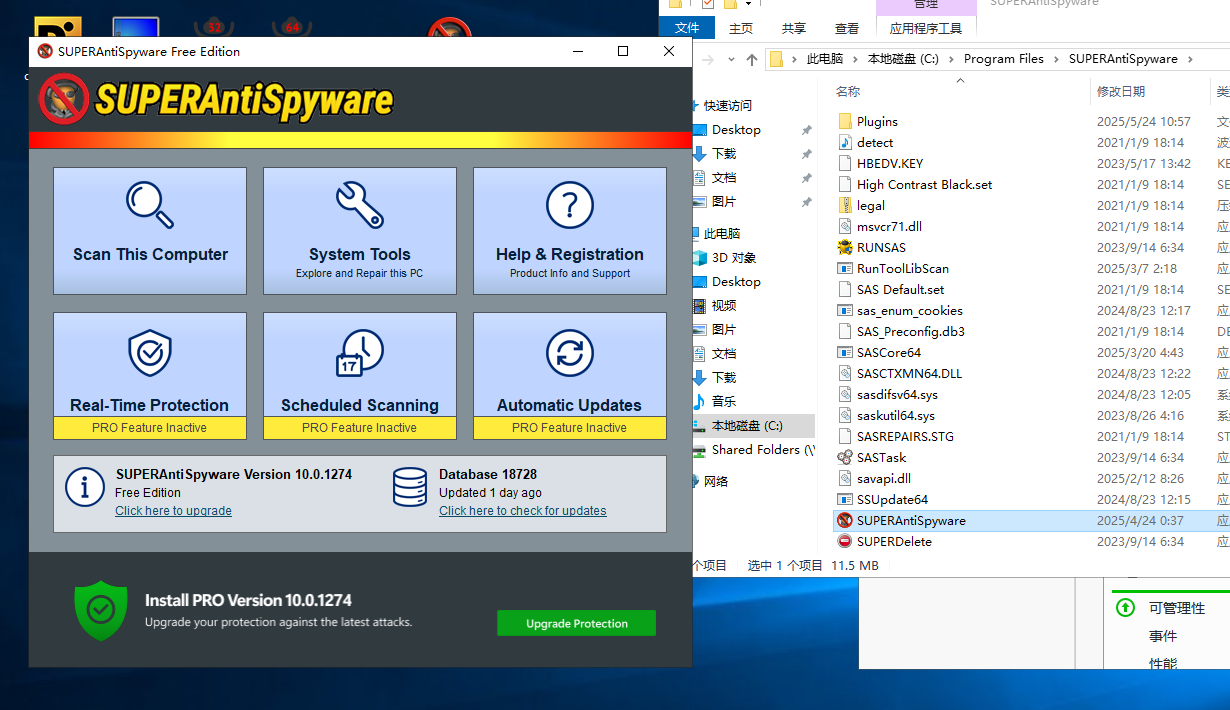Open the Scheduled Scanning calendar tile
1230x710 pixels.
point(360,376)
